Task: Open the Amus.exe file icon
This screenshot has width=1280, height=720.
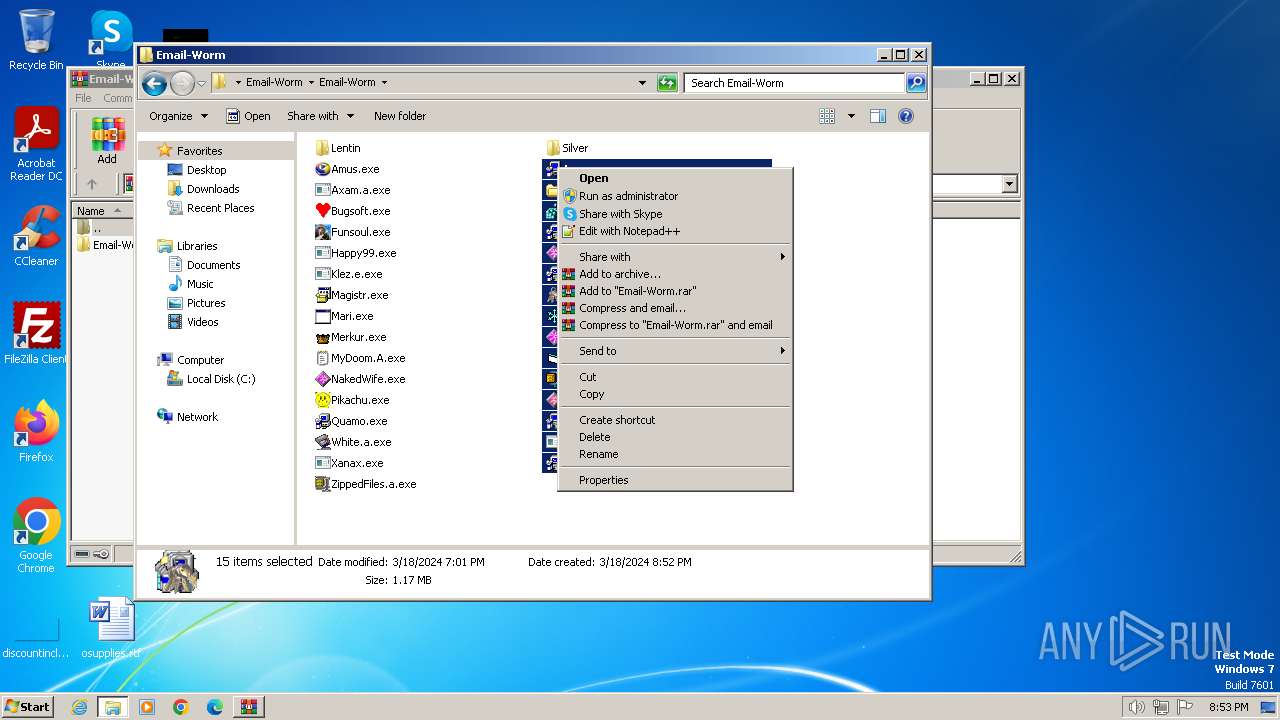Action: pyautogui.click(x=322, y=169)
